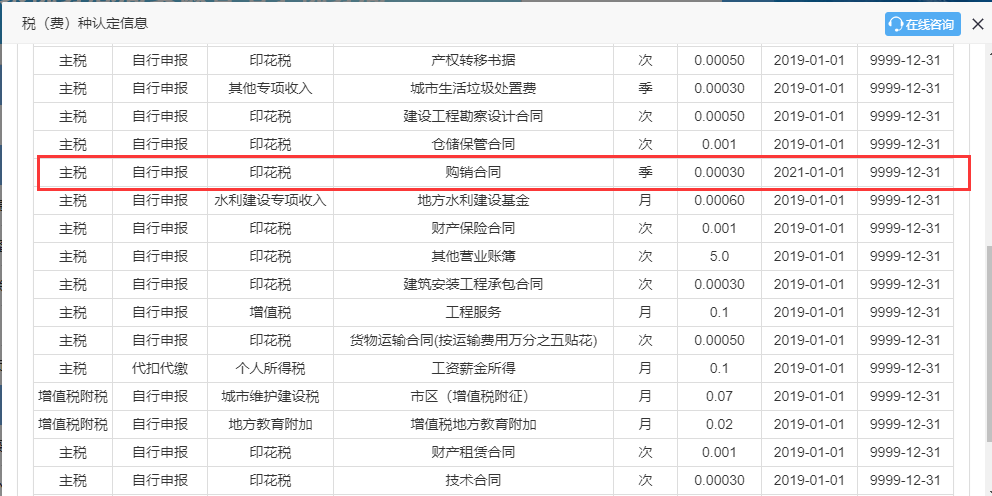The width and height of the screenshot is (992, 496).
Task: Click 主税 in the 购销合同 row
Action: 73,173
